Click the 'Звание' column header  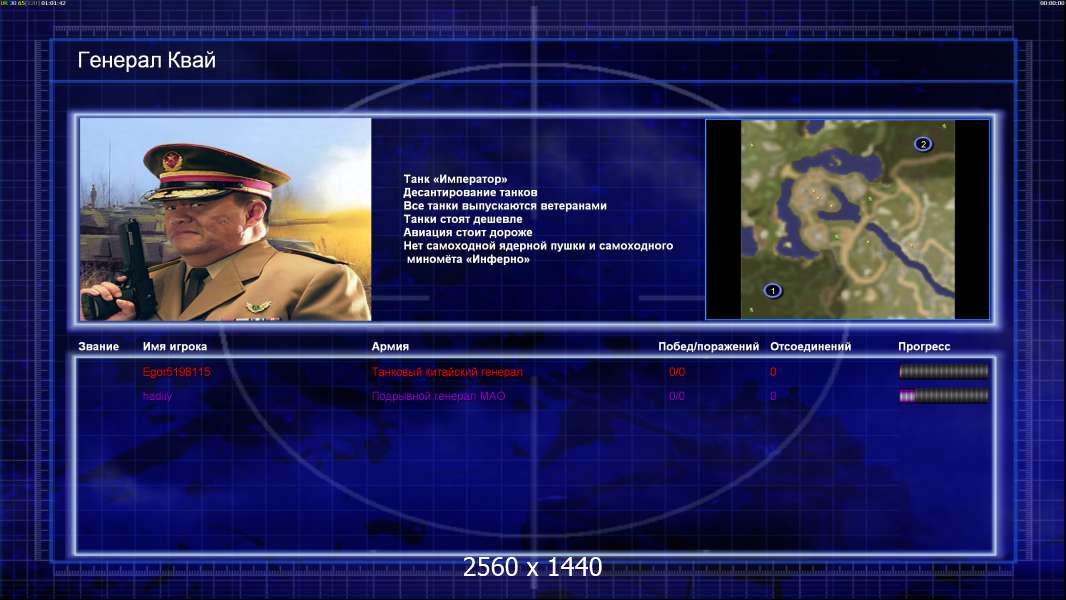[99, 347]
